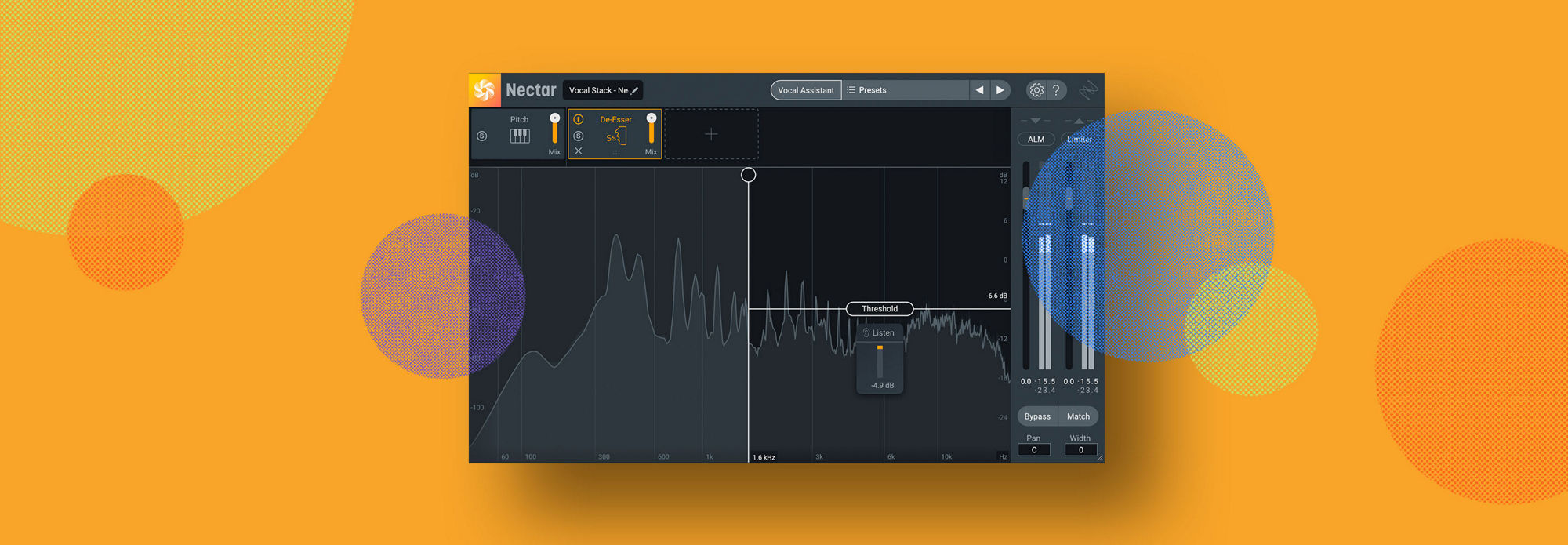Viewport: 1568px width, 545px height.
Task: Click the output gain up-triangle indicator
Action: coord(1079,121)
